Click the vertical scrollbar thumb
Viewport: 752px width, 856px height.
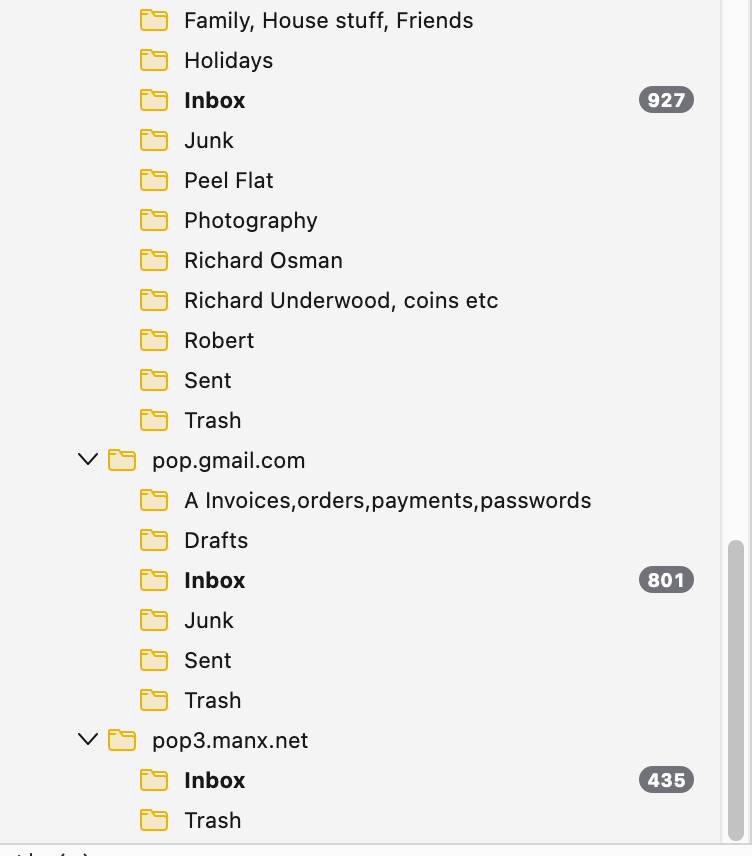point(736,690)
